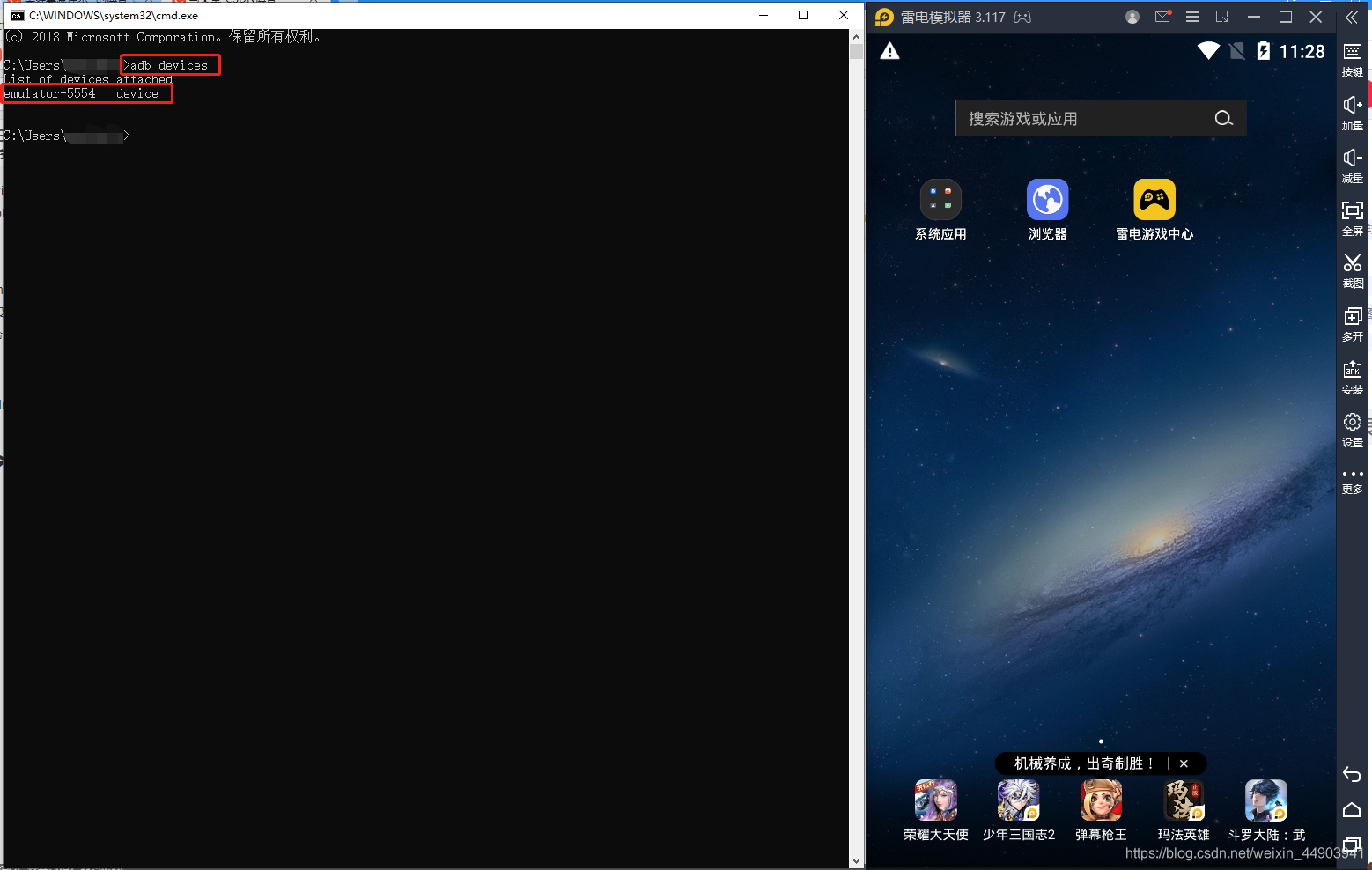This screenshot has width=1372, height=870.
Task: Open the 机械养成，出奇制胜 promotion text
Action: pyautogui.click(x=1085, y=763)
